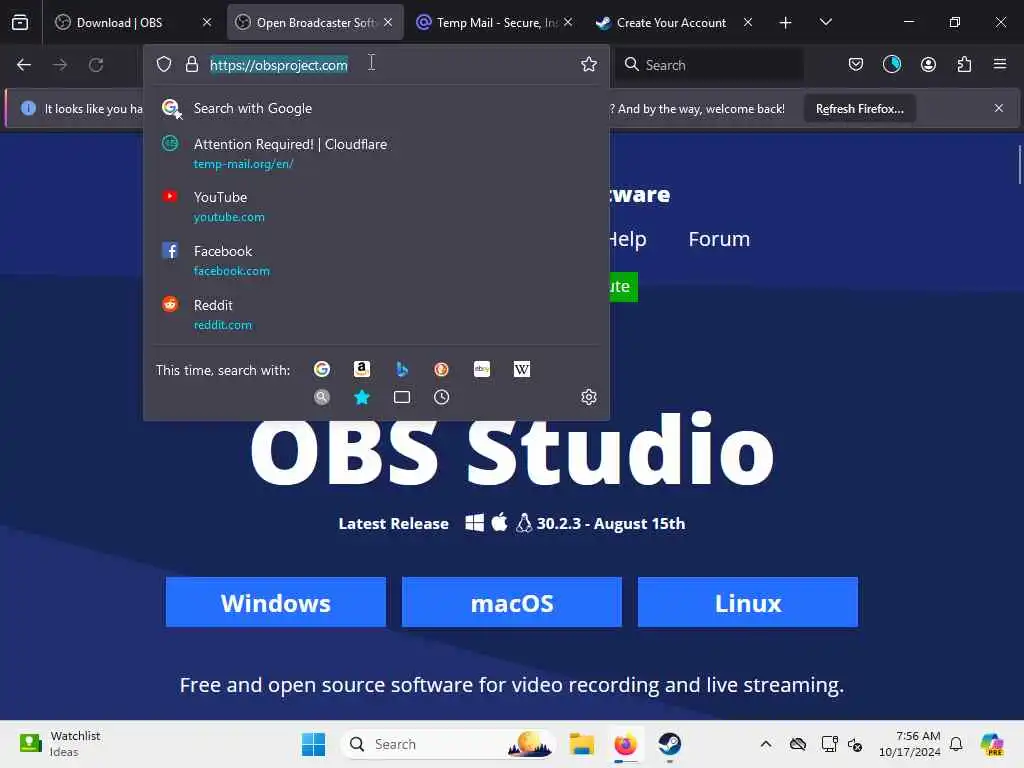This screenshot has height=768, width=1024.
Task: Open the clock showing 7:56 AM
Action: click(x=910, y=744)
